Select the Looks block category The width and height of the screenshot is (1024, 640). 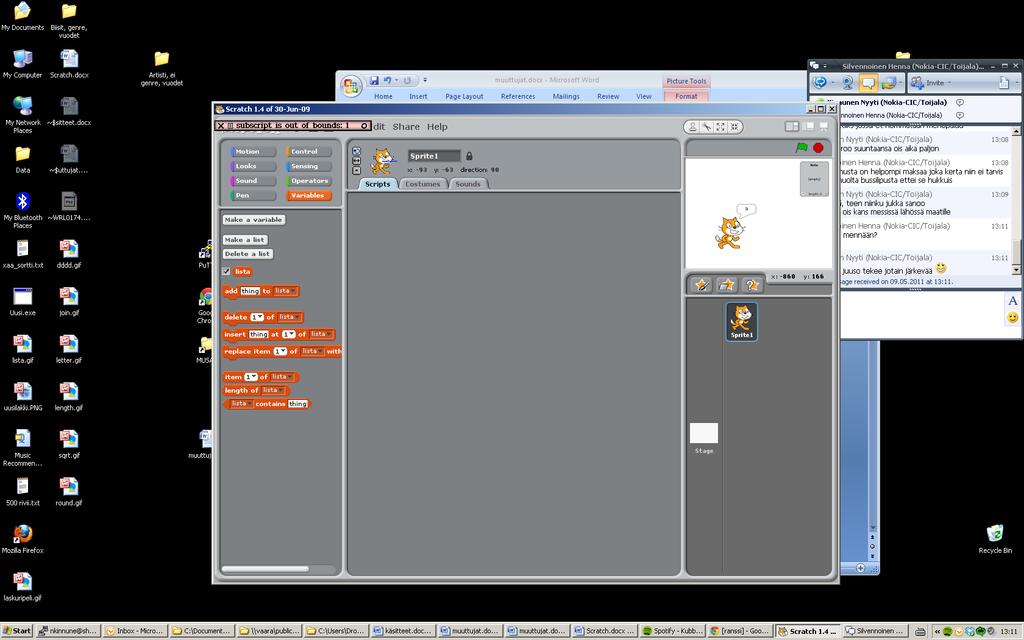point(253,166)
